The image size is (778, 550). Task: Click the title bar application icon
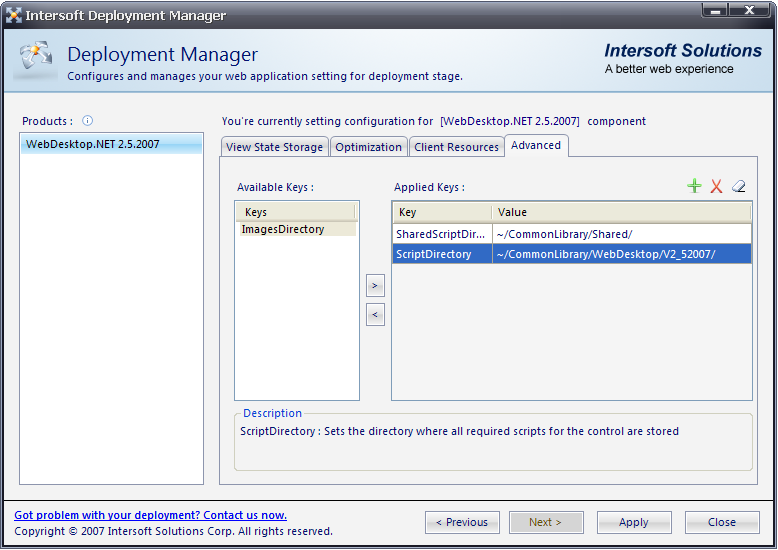14,15
